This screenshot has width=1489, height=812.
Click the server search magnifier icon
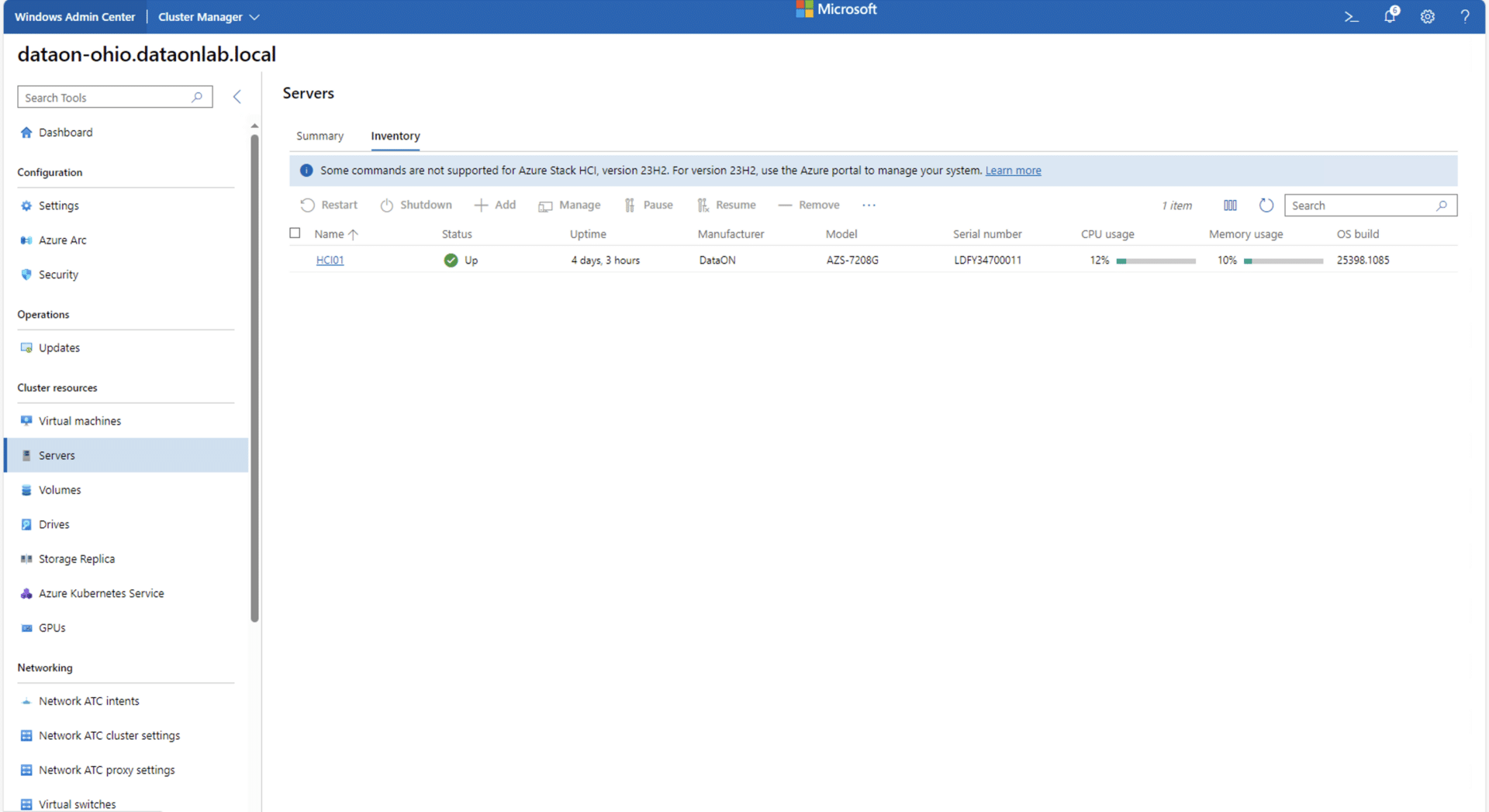pos(1442,206)
